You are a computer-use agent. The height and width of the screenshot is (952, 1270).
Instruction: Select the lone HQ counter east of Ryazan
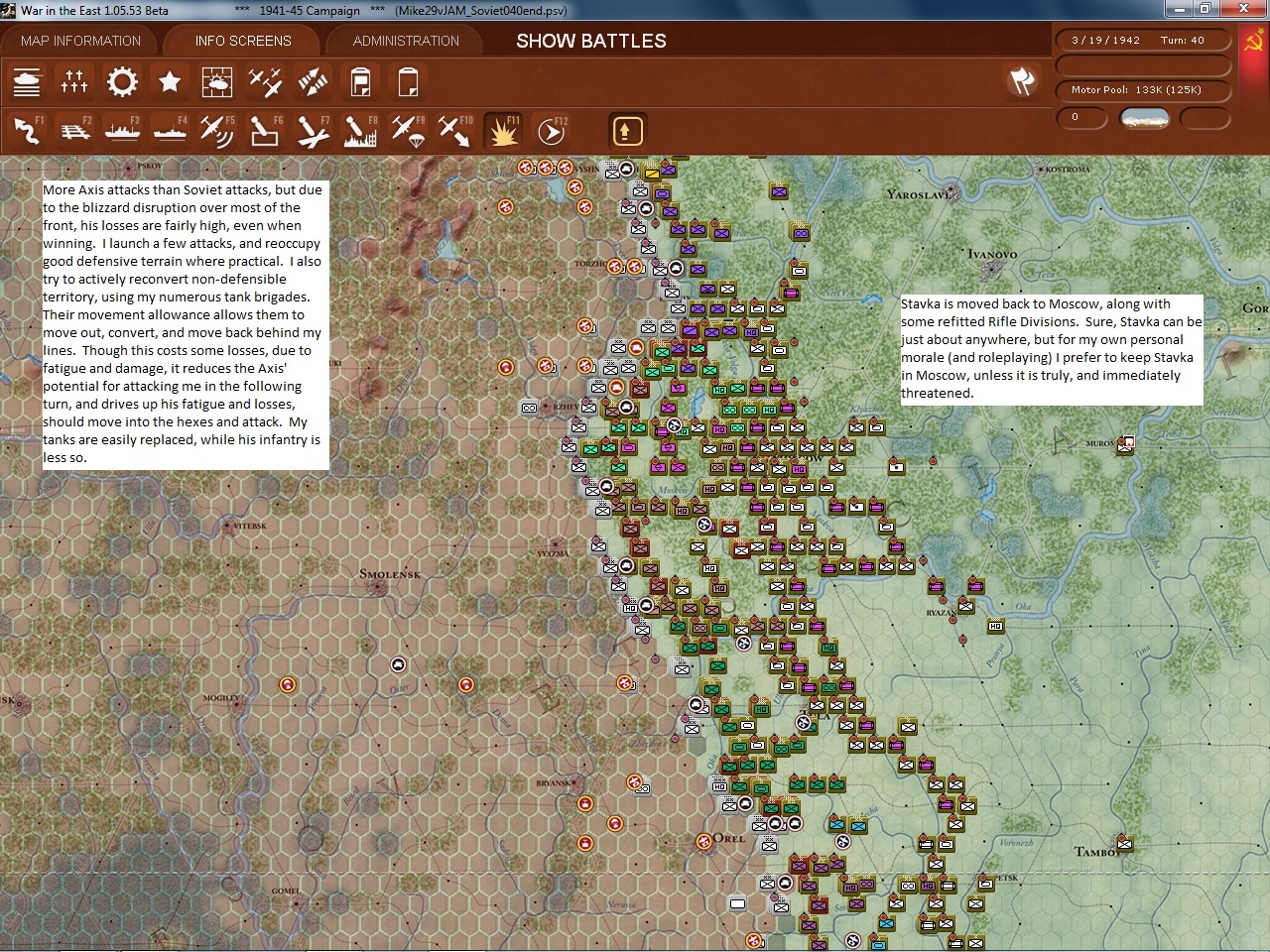[995, 626]
